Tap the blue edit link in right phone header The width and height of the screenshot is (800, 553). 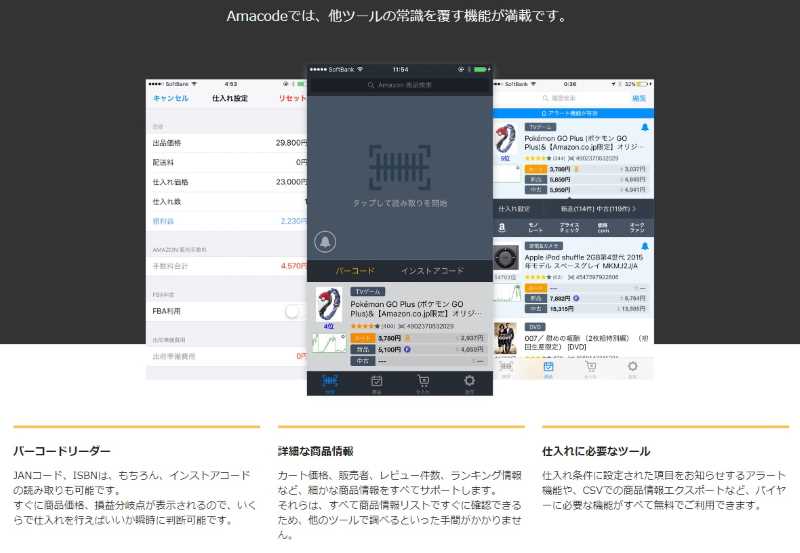click(x=639, y=98)
